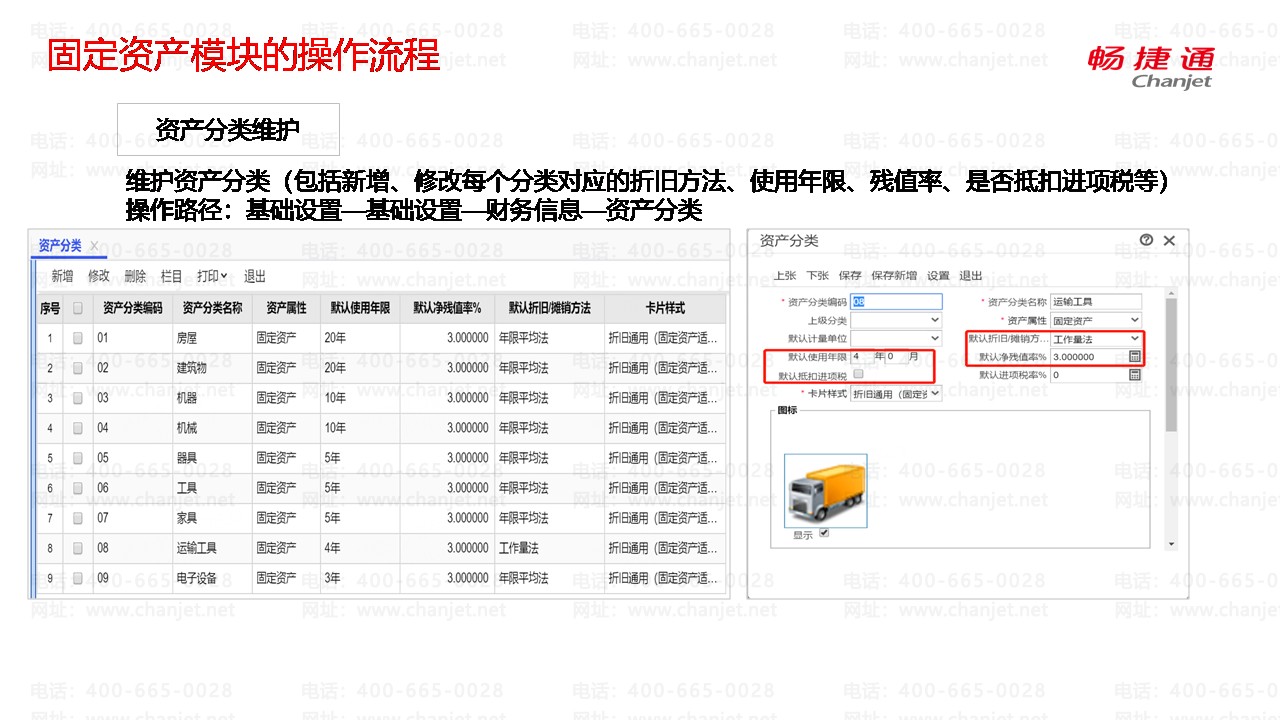This screenshot has height=720, width=1280.
Task: Open 设置 in the dialog toolbar
Action: pos(938,276)
